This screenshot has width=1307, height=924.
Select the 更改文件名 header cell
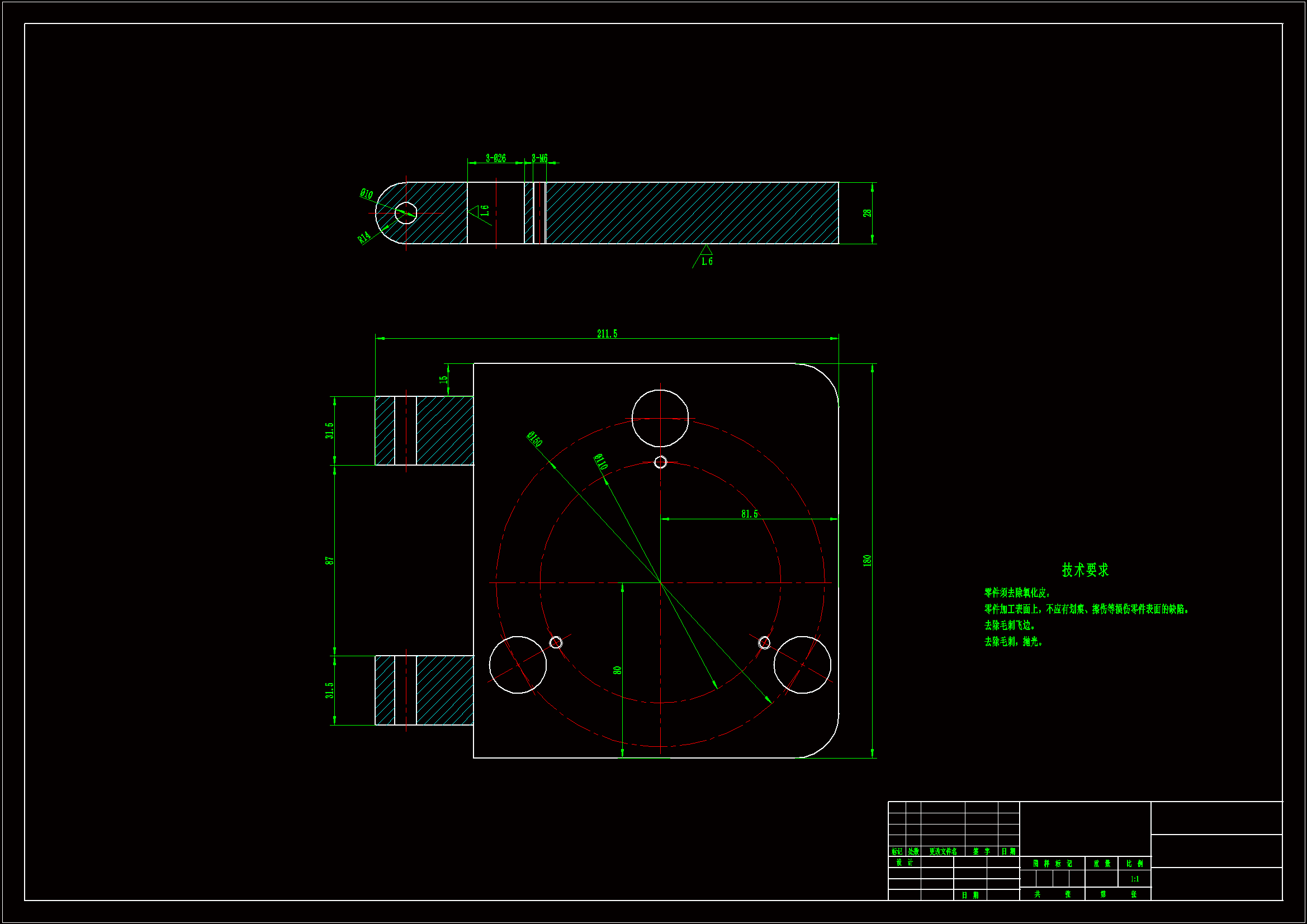(x=943, y=852)
